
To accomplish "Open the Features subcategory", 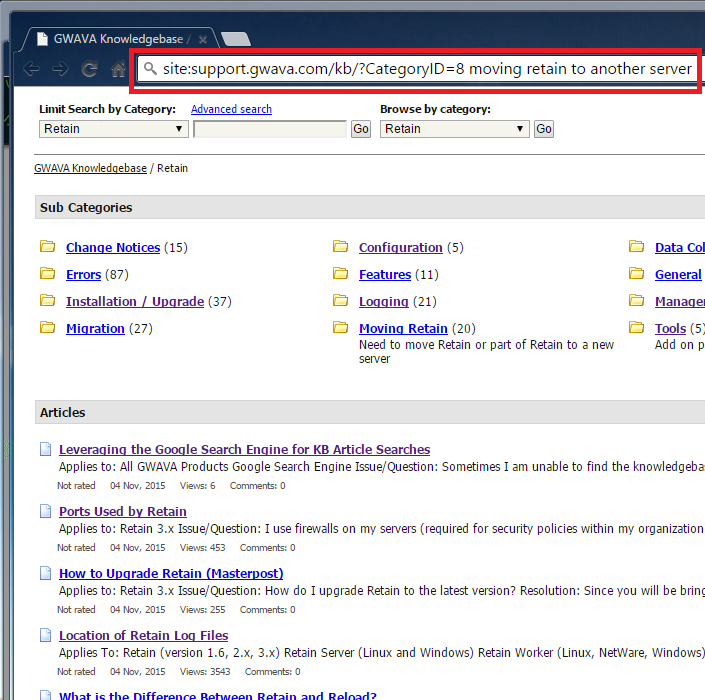I will click(385, 275).
